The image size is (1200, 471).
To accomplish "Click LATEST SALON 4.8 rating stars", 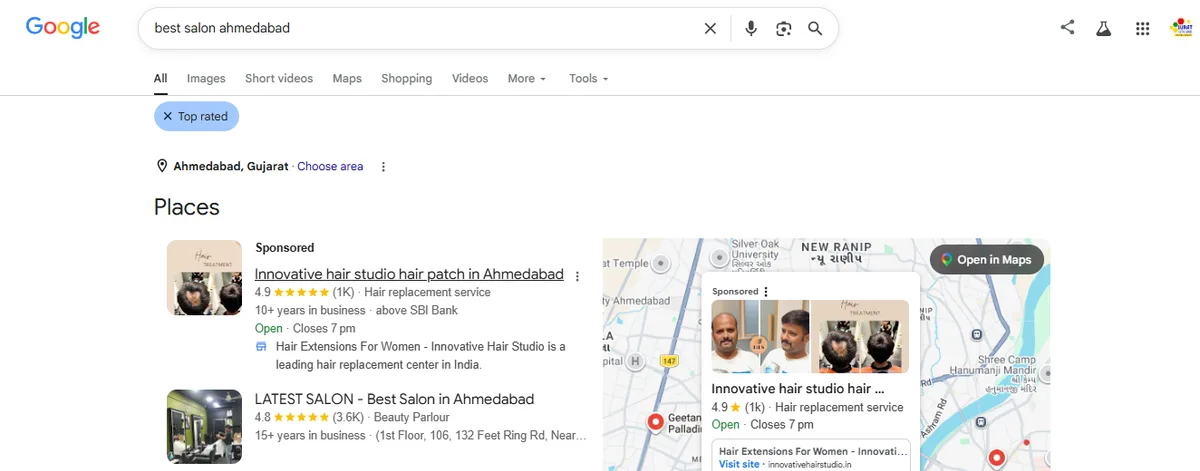I will [x=301, y=417].
